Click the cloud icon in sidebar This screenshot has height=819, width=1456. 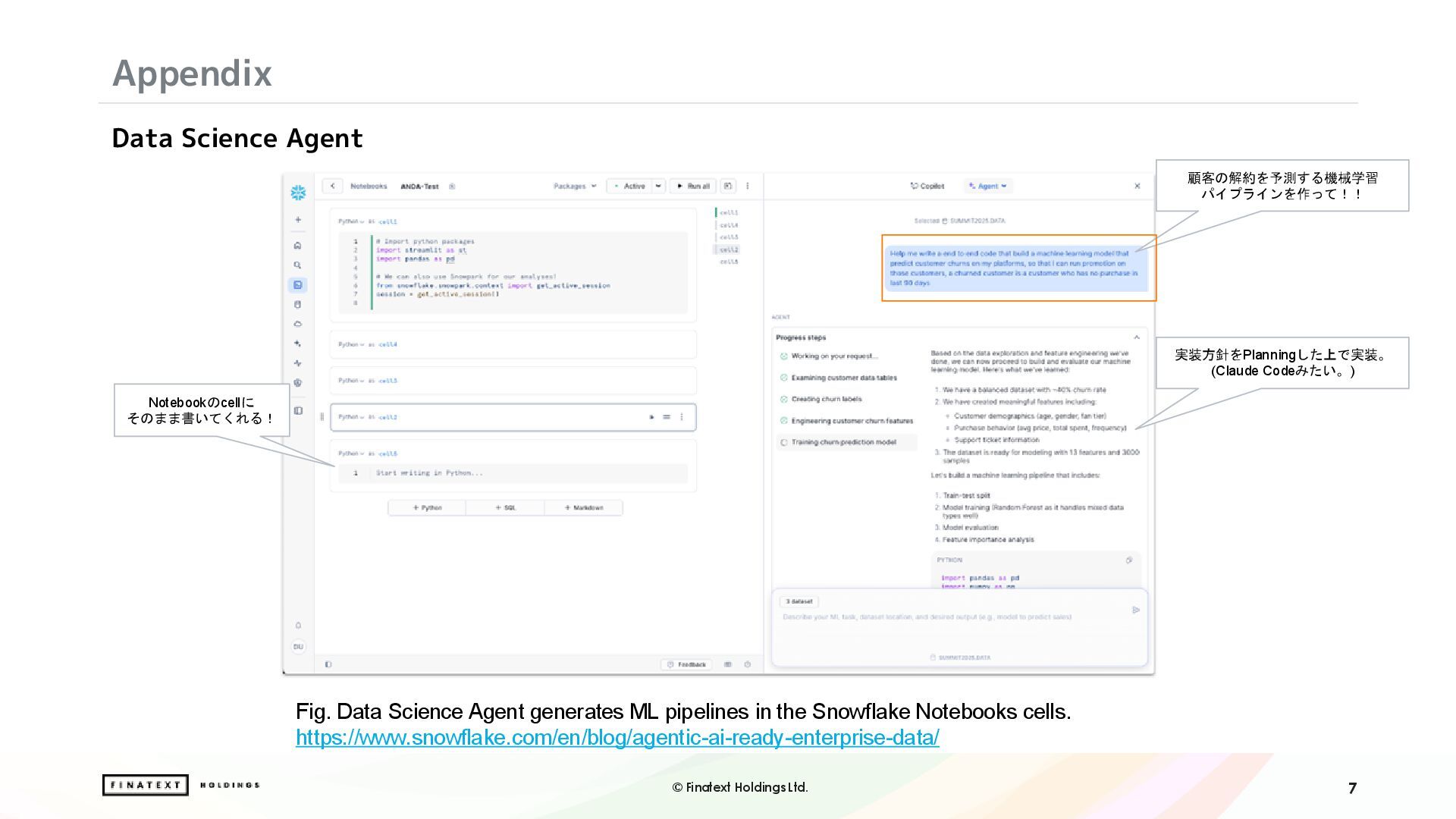point(298,324)
